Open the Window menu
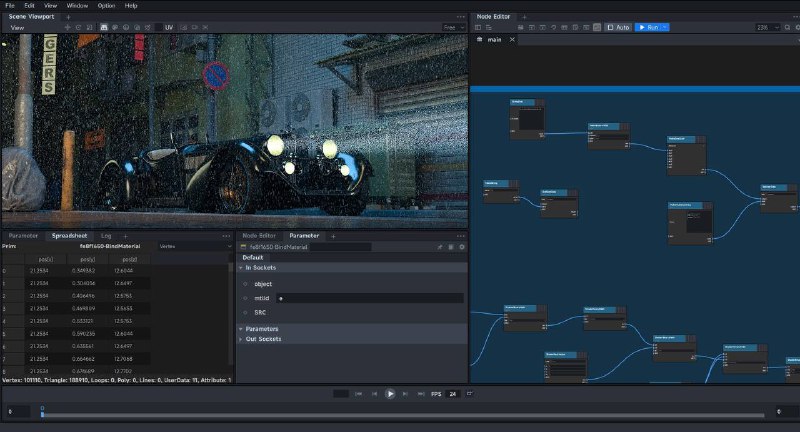 (78, 6)
